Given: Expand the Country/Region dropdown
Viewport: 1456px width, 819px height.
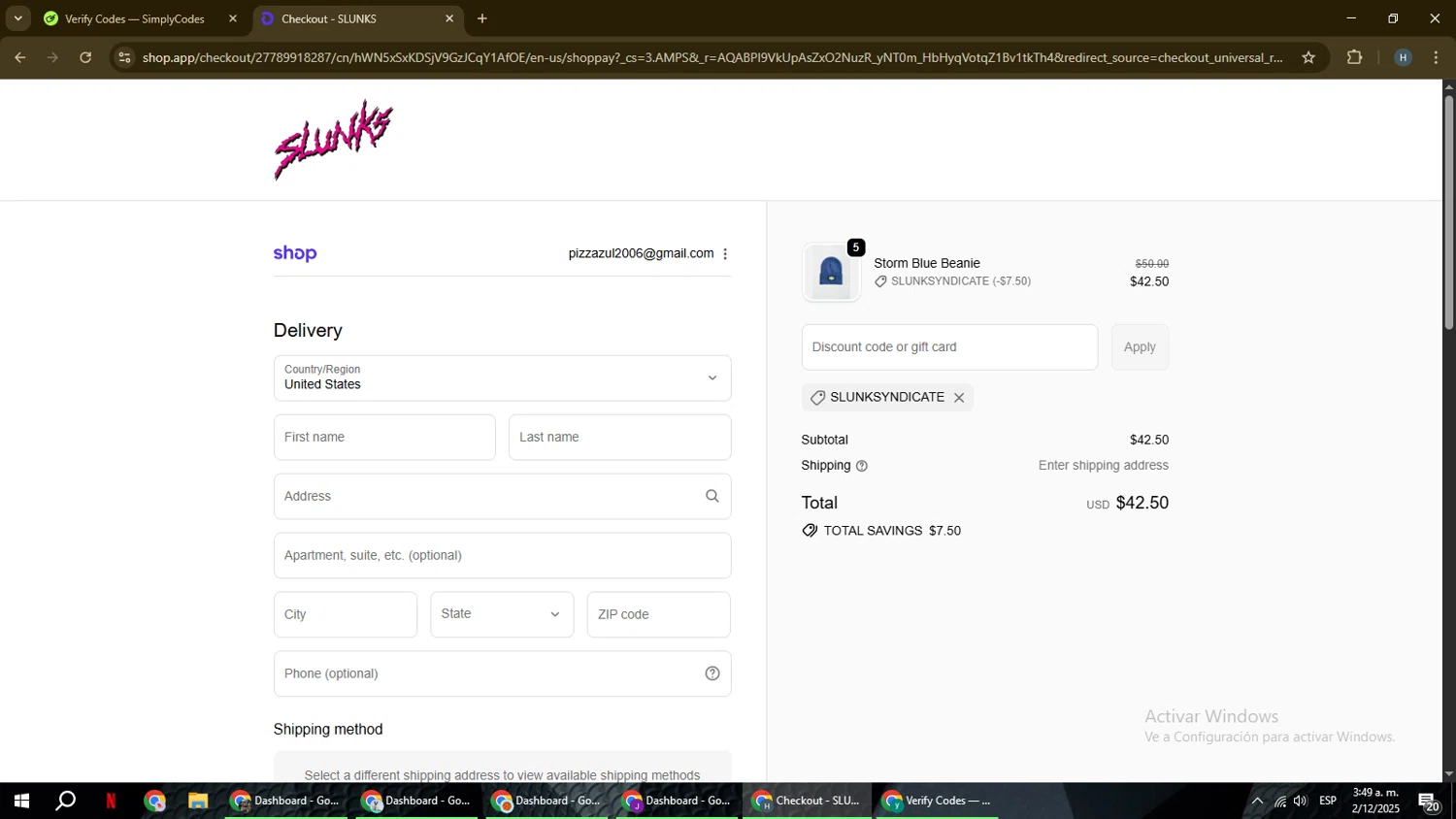Looking at the screenshot, I should click(x=502, y=377).
